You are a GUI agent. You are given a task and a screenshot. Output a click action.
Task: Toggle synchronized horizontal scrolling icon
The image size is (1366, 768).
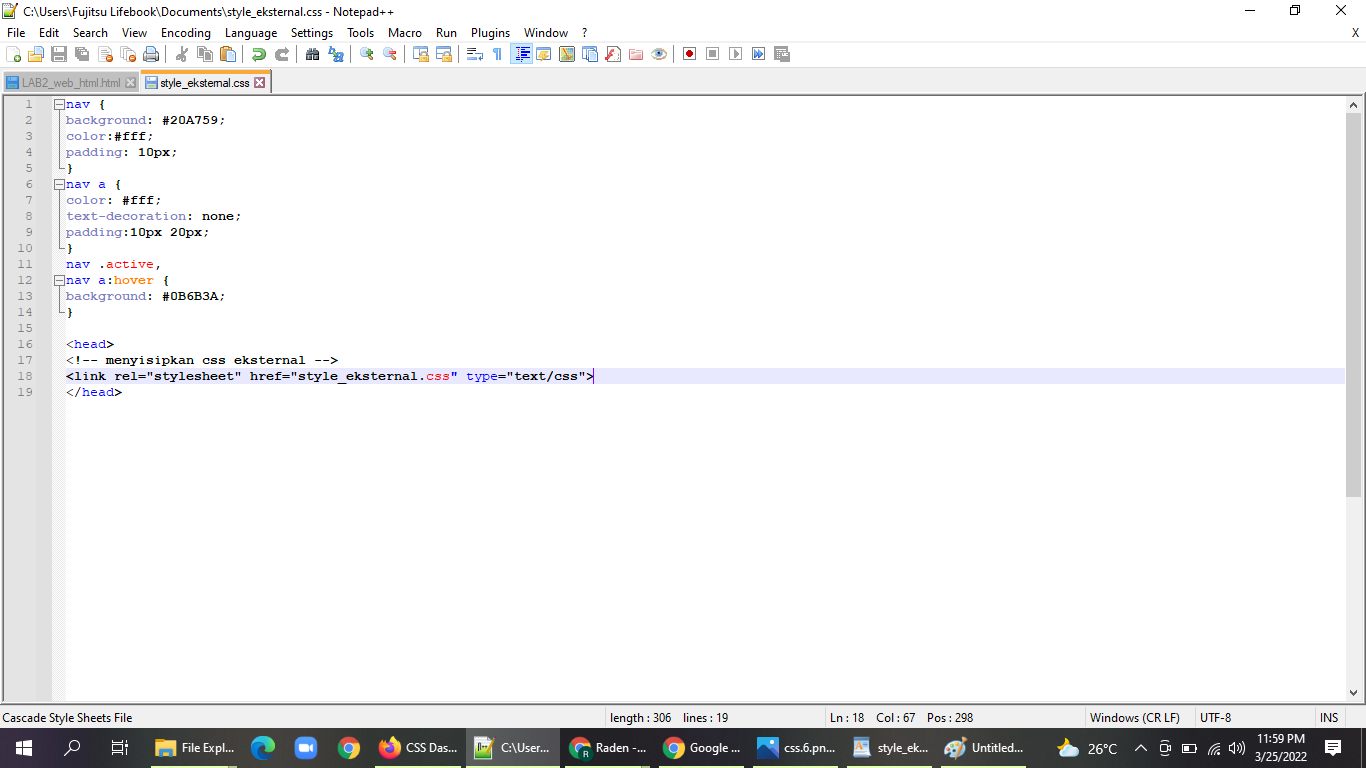point(444,54)
